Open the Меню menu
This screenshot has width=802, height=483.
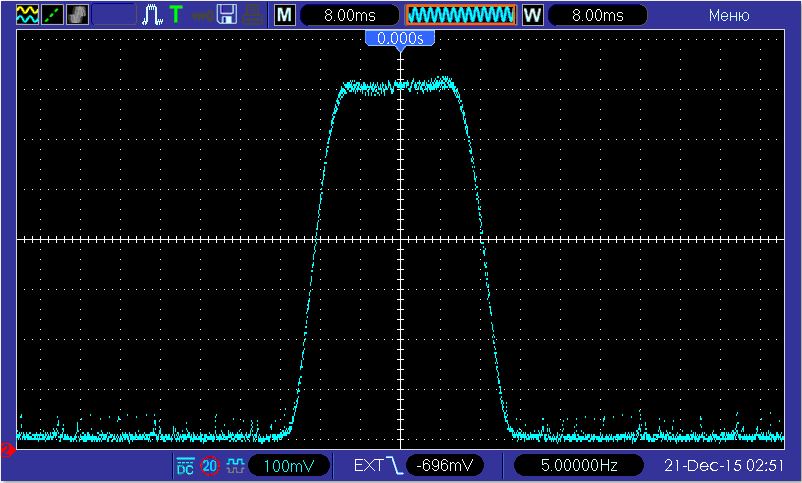point(729,16)
